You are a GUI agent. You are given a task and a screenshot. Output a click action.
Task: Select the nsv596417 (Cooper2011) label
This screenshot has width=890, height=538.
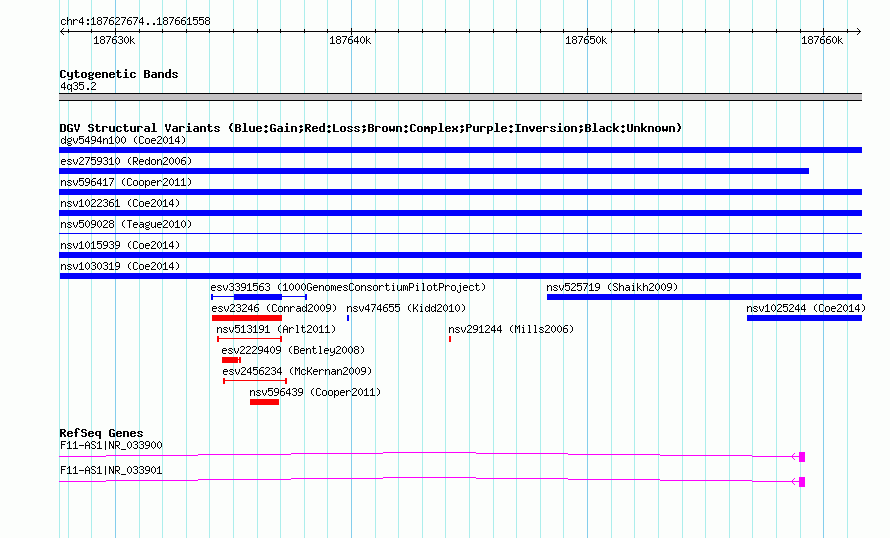point(126,182)
